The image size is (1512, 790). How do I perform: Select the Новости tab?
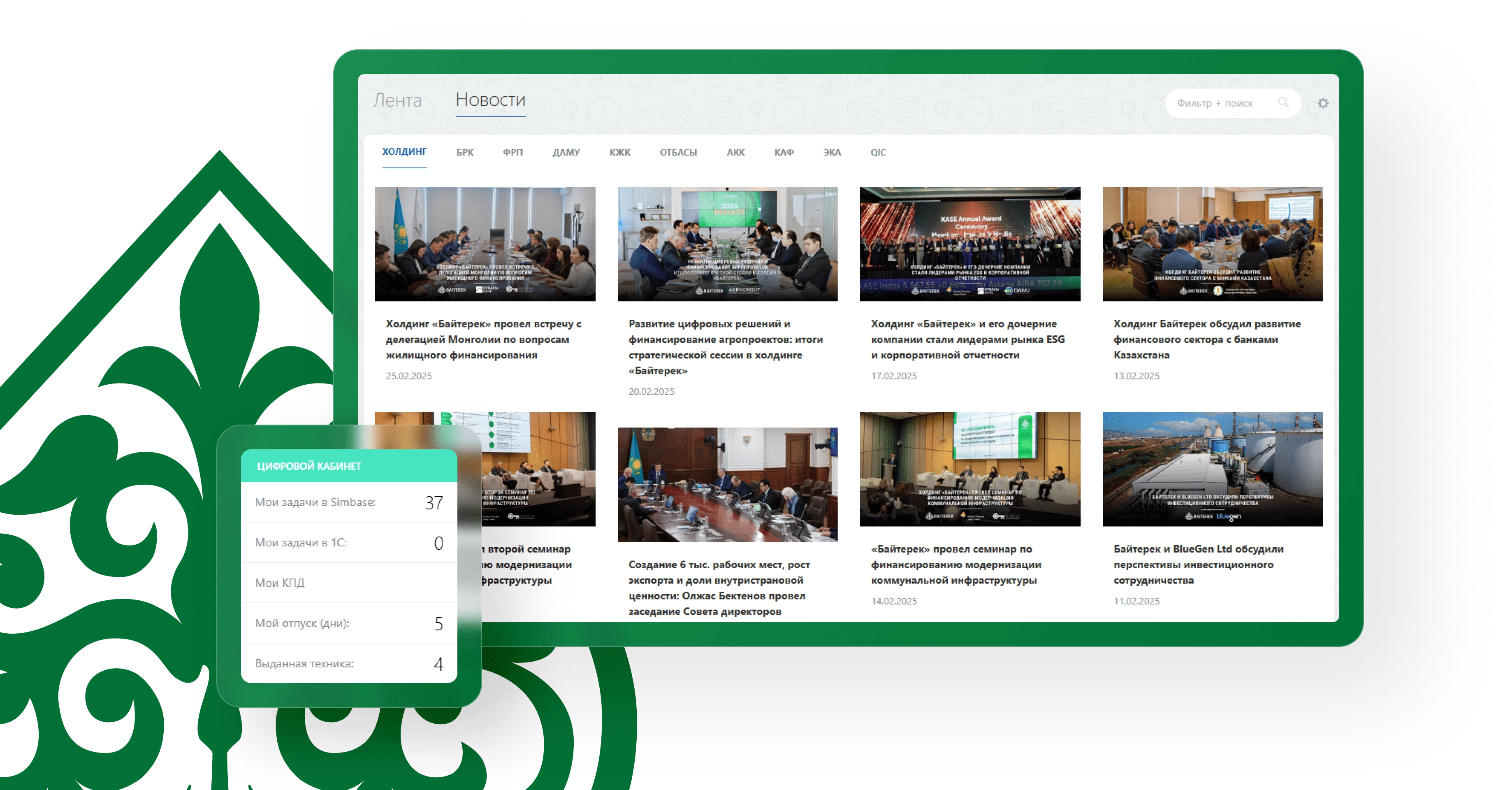[490, 100]
